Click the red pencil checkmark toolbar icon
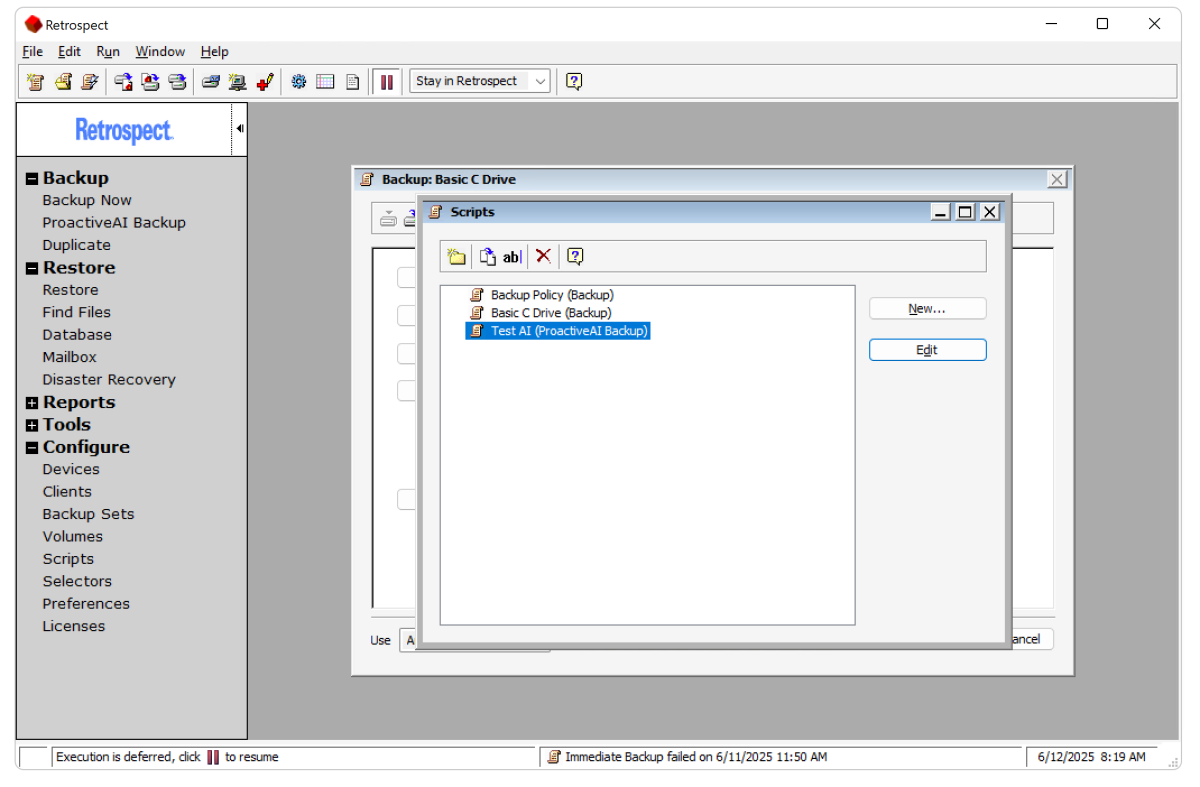The height and width of the screenshot is (787, 1200). [265, 82]
